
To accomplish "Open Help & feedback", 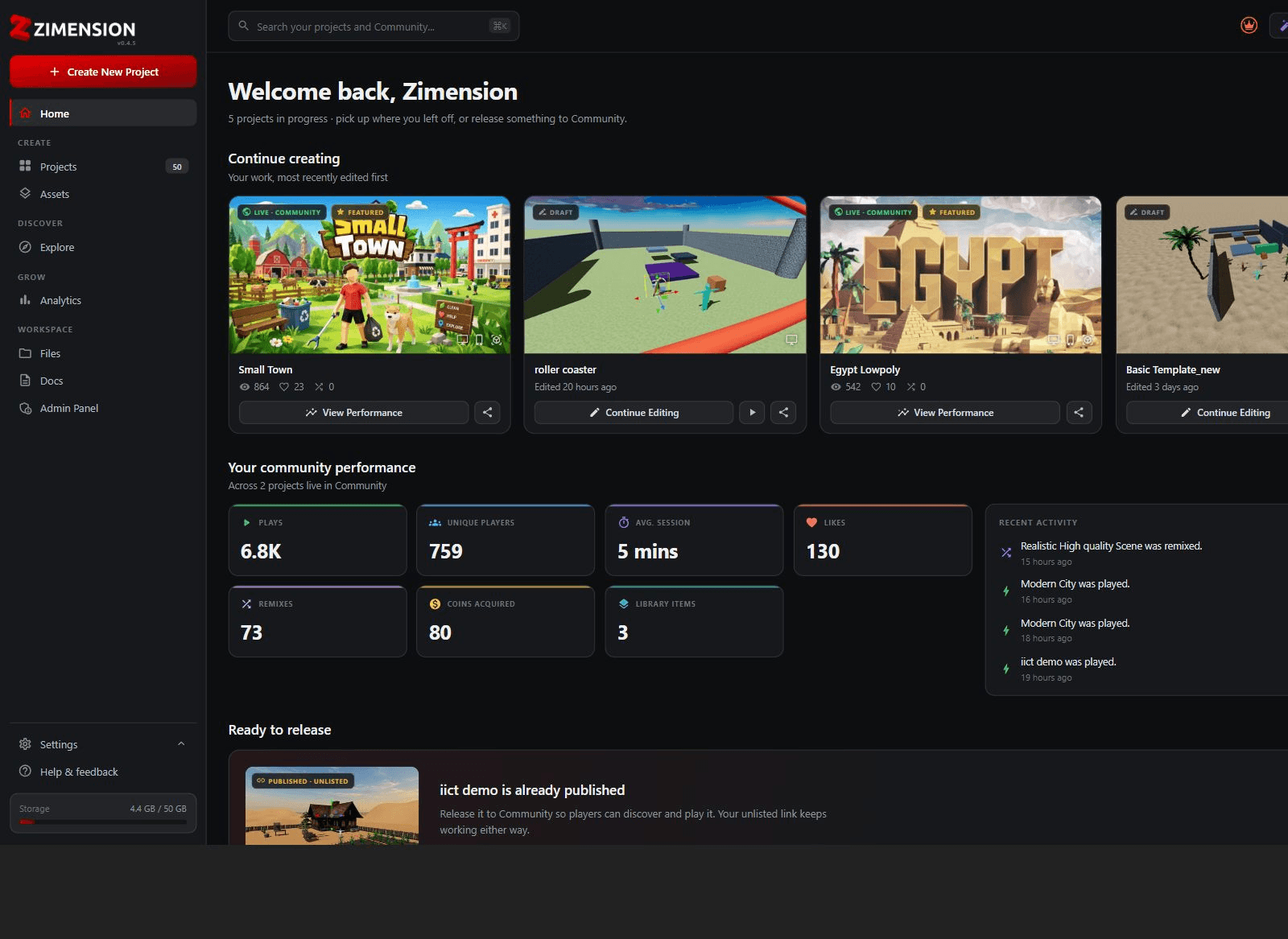I will (103, 772).
